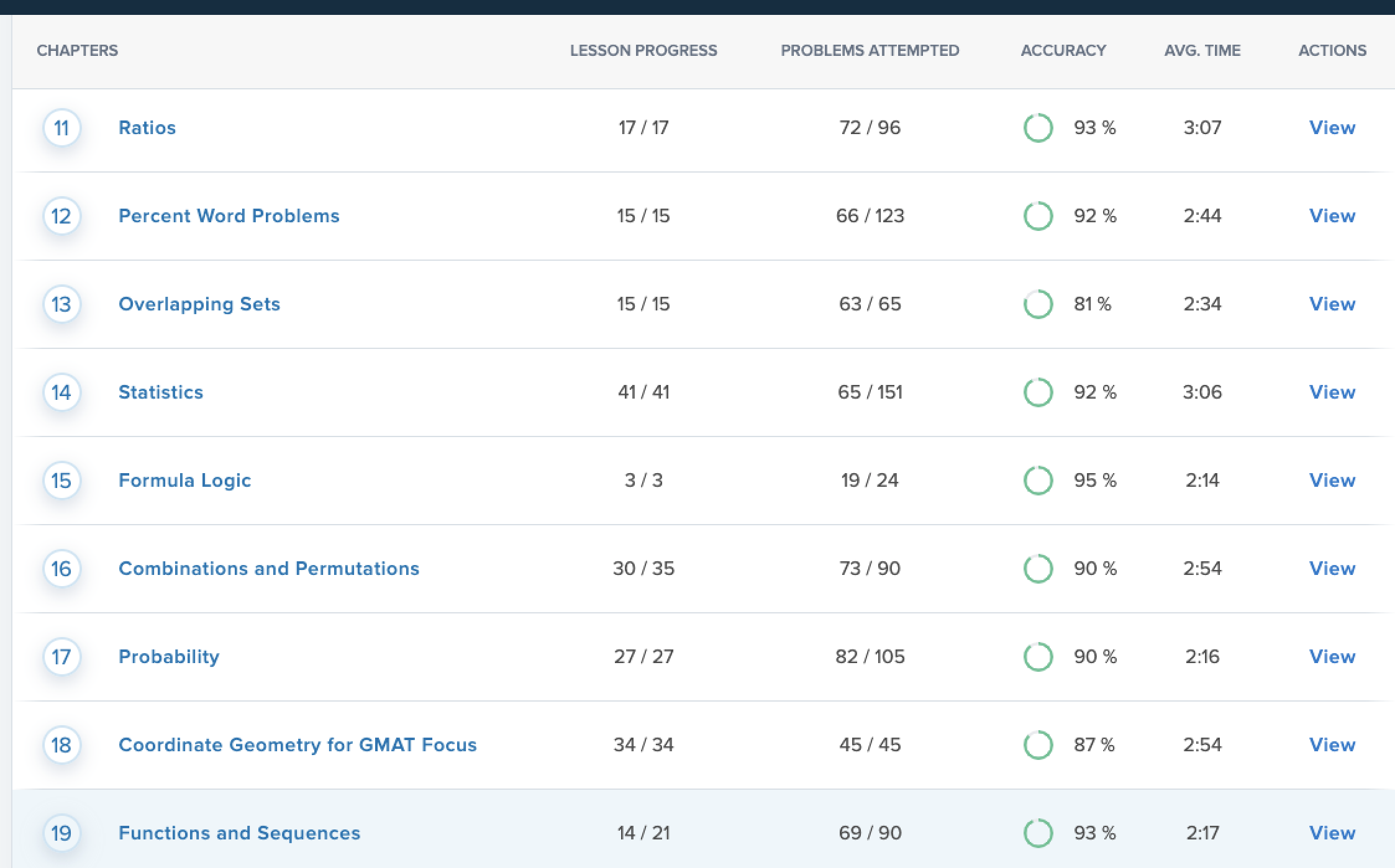Open the Statistics chapter link
Viewport: 1395px width, 868px height.
point(161,392)
